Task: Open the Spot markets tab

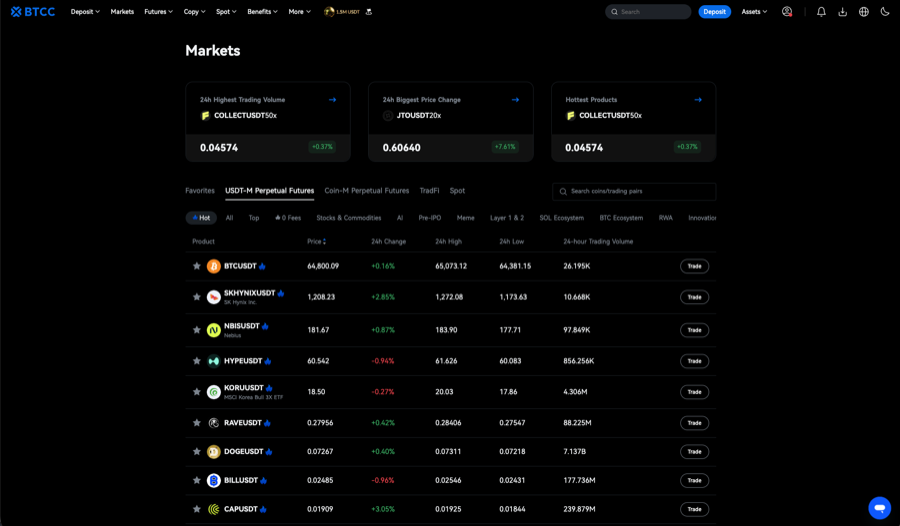Action: [x=457, y=191]
